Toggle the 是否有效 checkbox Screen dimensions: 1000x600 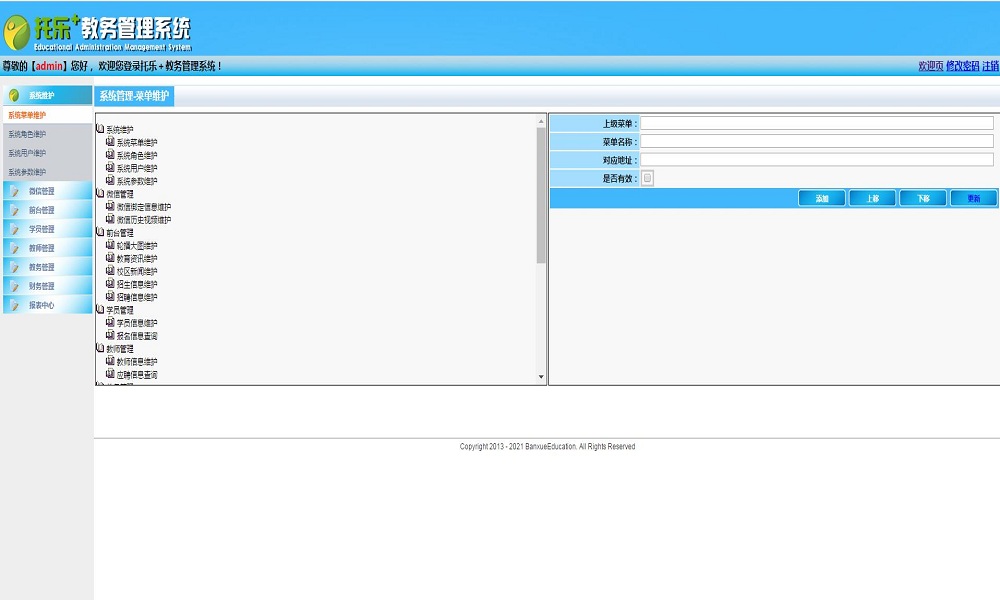(647, 179)
